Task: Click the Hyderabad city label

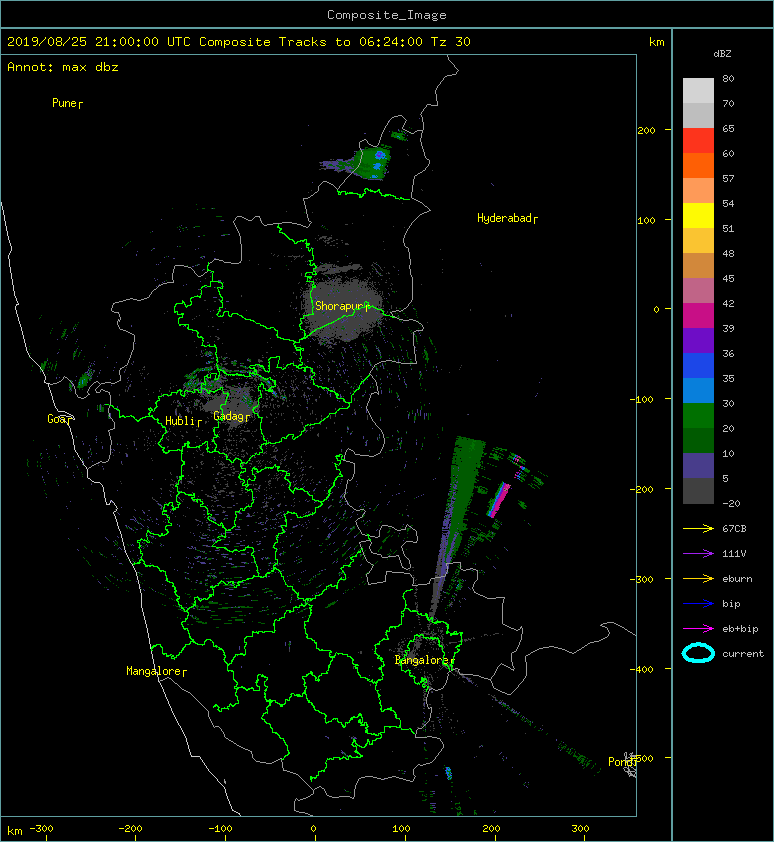Action: pos(504,218)
